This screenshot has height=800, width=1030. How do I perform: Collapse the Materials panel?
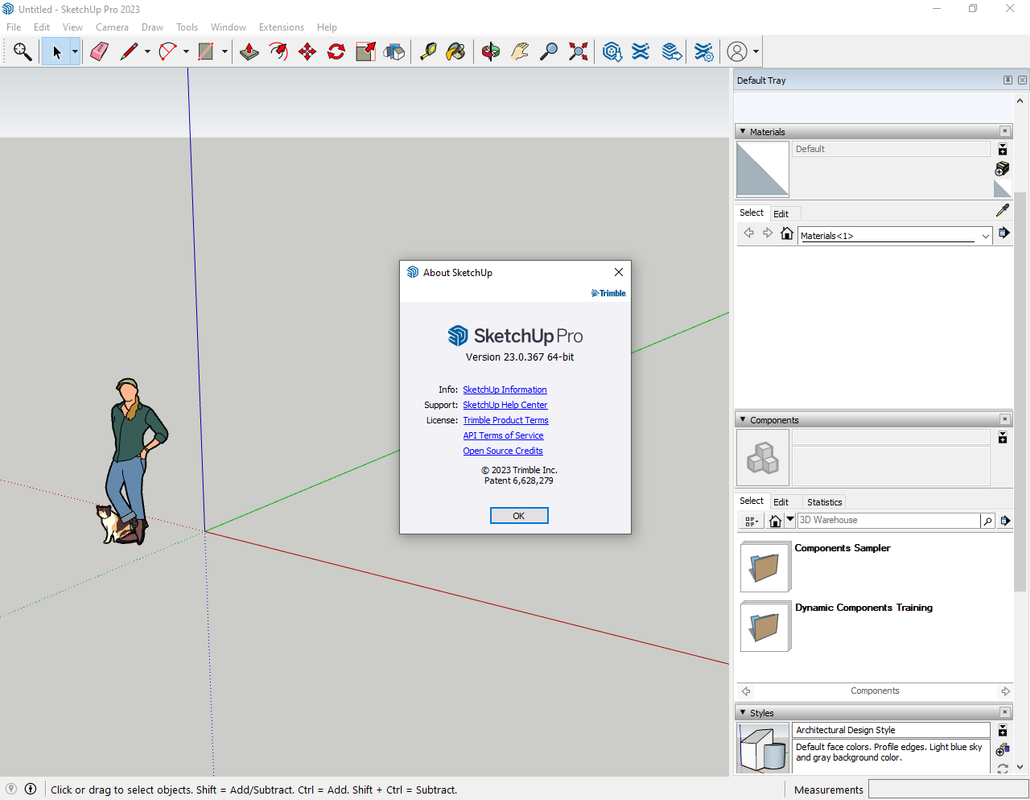click(x=743, y=131)
